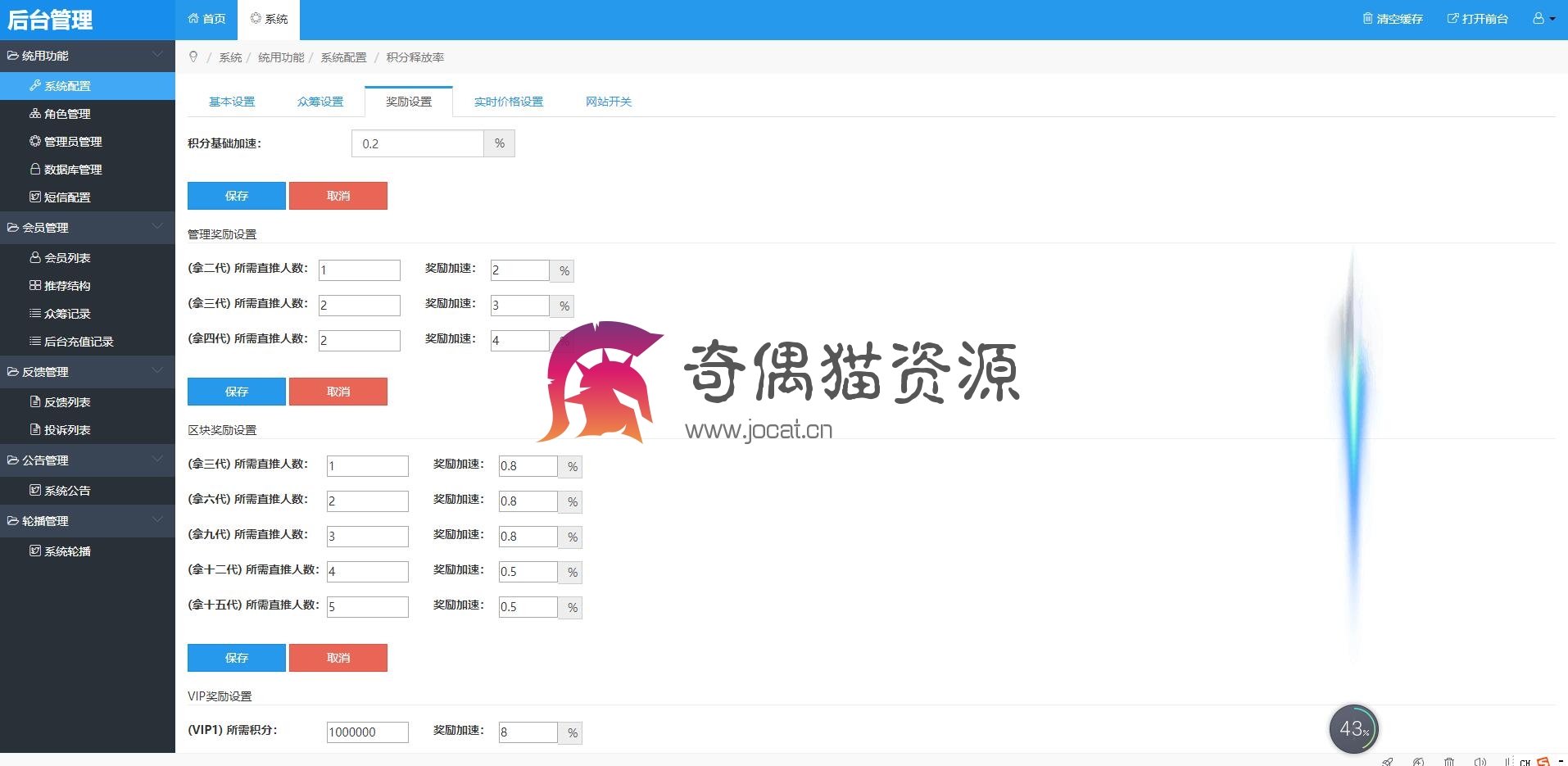
Task: Switch to the 基本设置 tab
Action: [232, 102]
